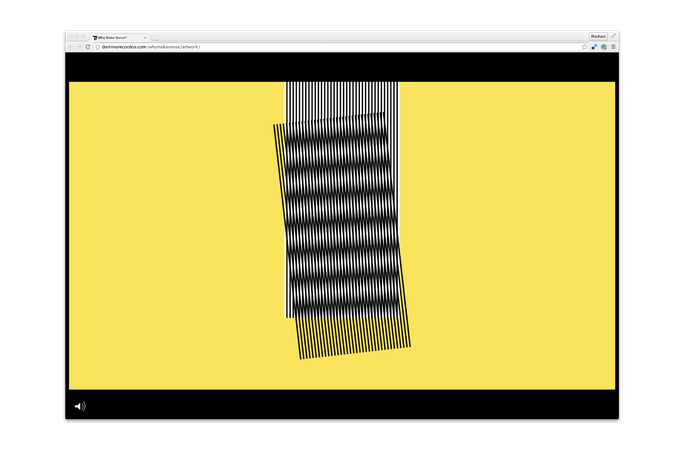Mute the sound with the speaker icon
This screenshot has width=687, height=458.
(80, 406)
